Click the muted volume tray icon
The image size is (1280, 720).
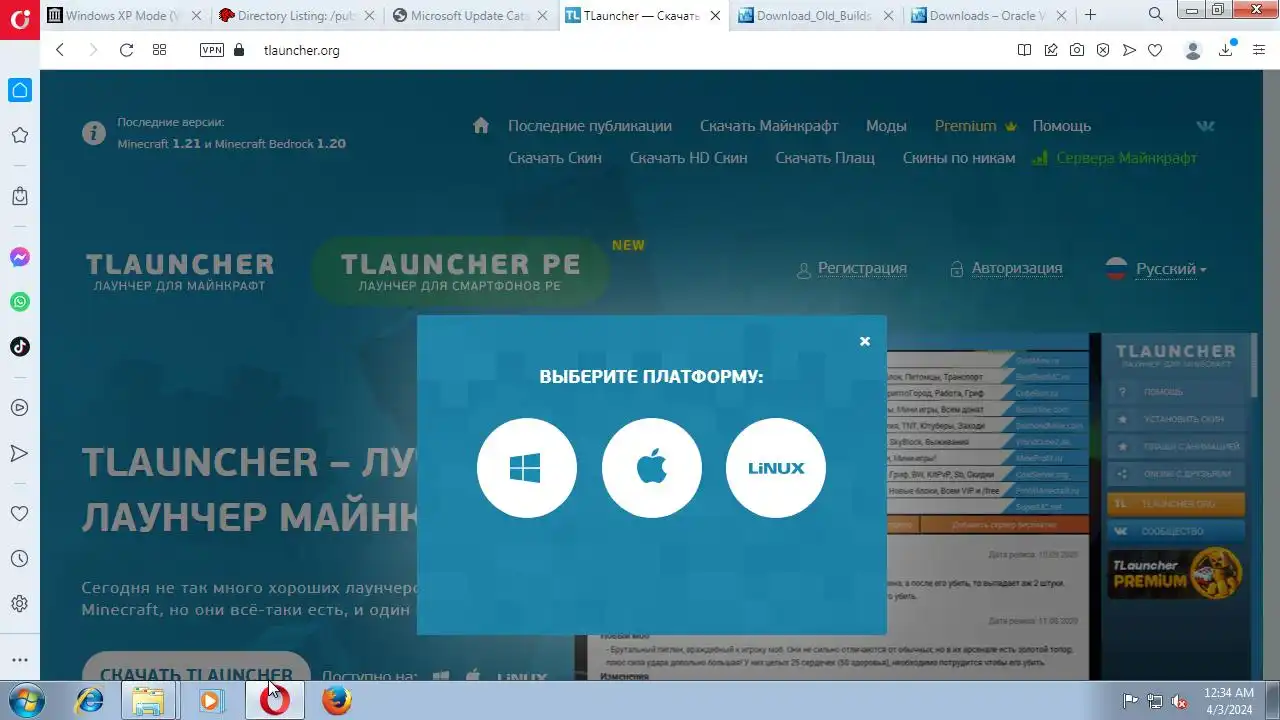point(1179,701)
